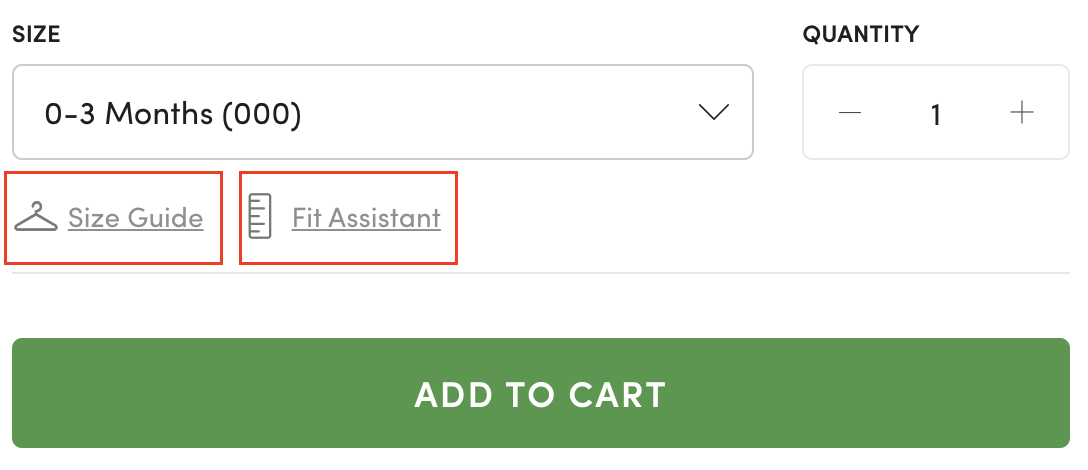Focus the number in the quantity box
The image size is (1088, 470).
click(x=936, y=113)
